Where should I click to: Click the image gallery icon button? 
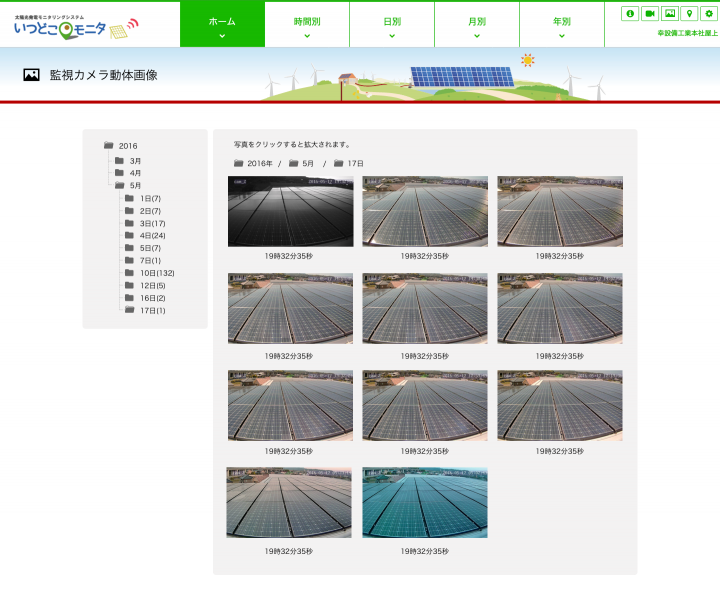tap(670, 13)
